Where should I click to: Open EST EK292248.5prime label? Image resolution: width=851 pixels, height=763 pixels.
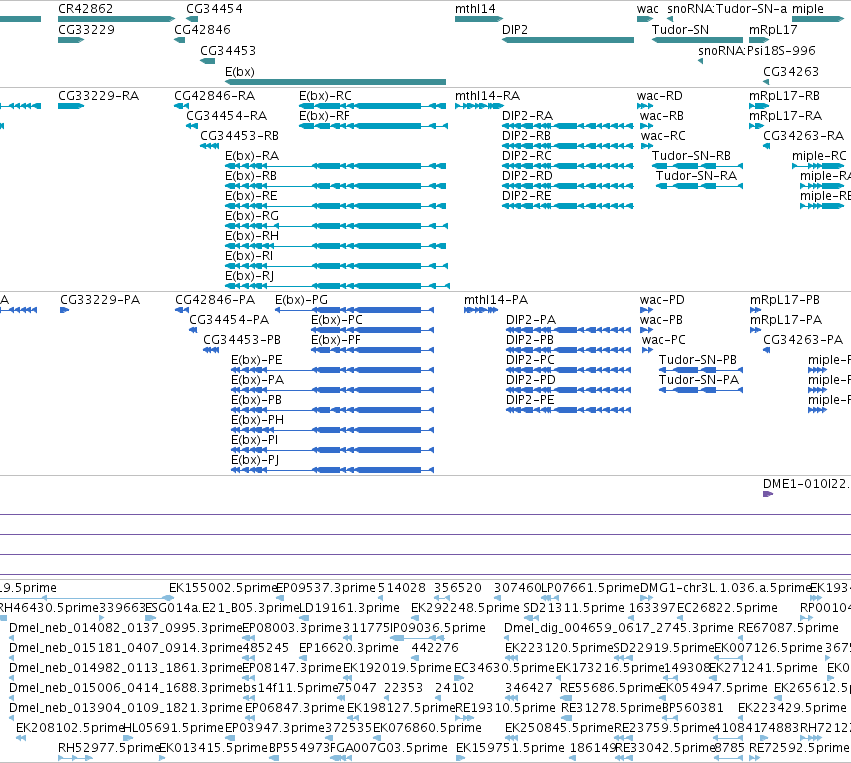tap(465, 608)
